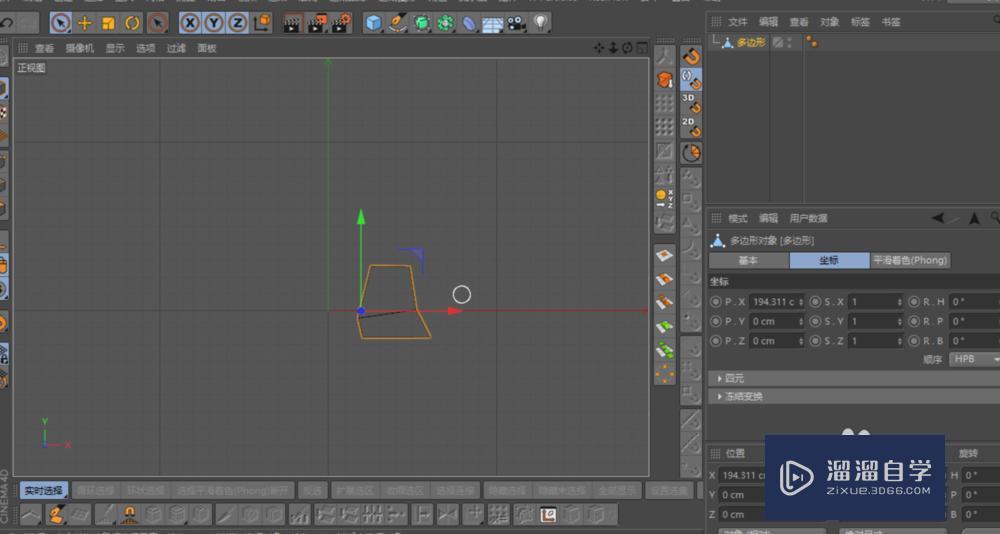
Task: Open viewport 显示 menu
Action: tap(115, 48)
